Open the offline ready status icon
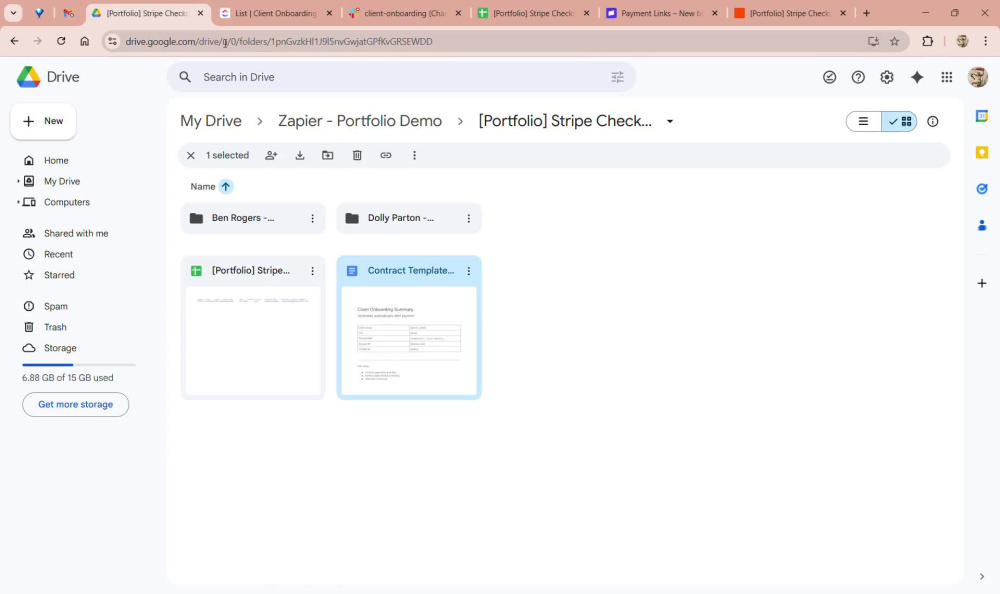The image size is (1000, 594). [x=829, y=77]
